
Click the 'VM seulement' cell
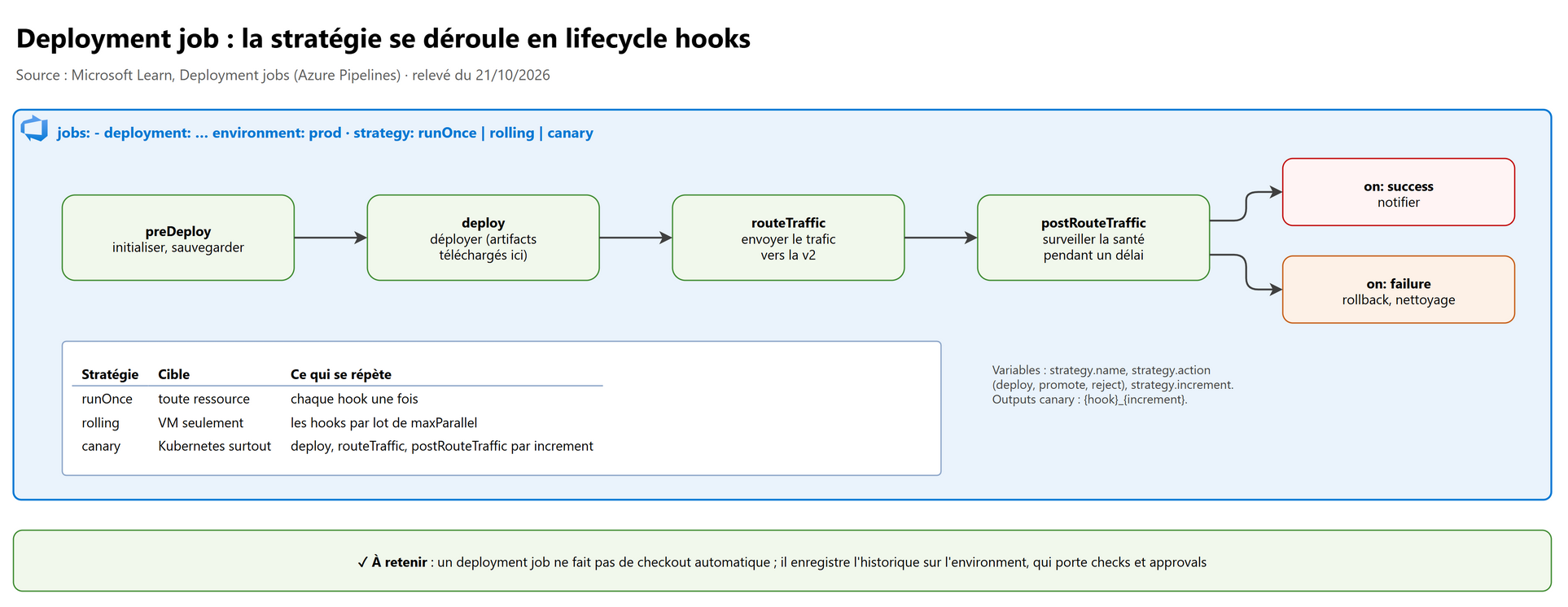[200, 423]
